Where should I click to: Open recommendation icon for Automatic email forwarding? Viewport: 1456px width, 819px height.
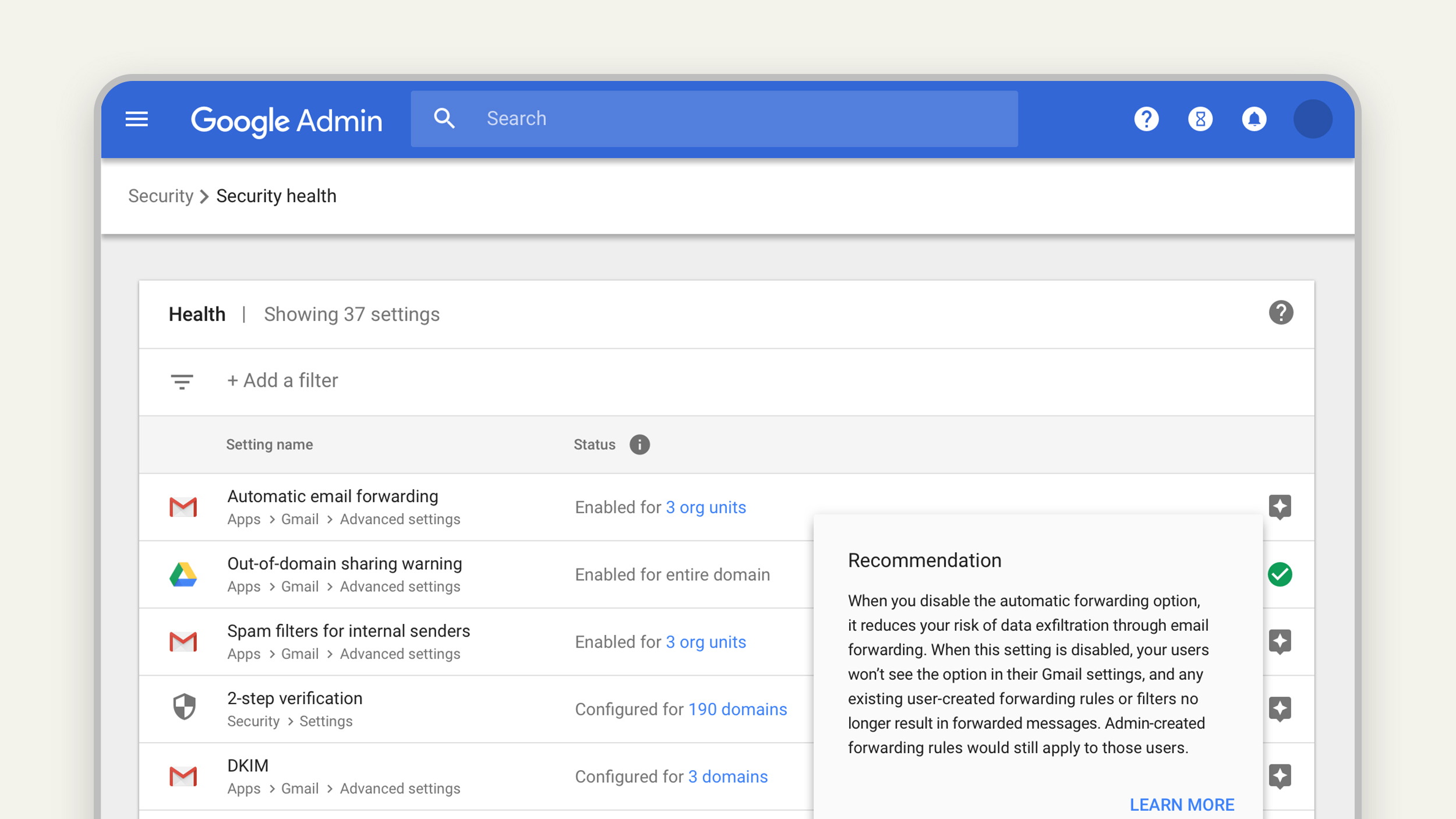[x=1280, y=507]
